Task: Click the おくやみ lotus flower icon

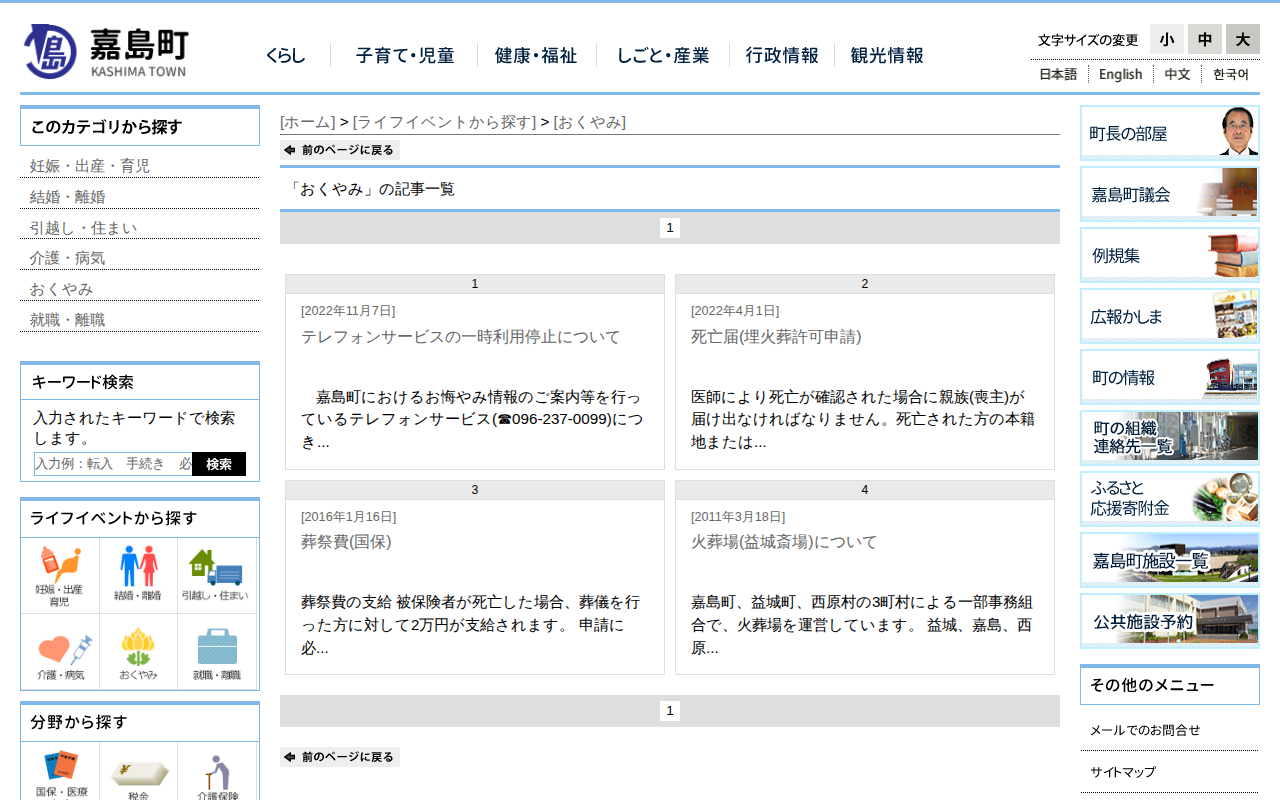Action: tap(138, 653)
